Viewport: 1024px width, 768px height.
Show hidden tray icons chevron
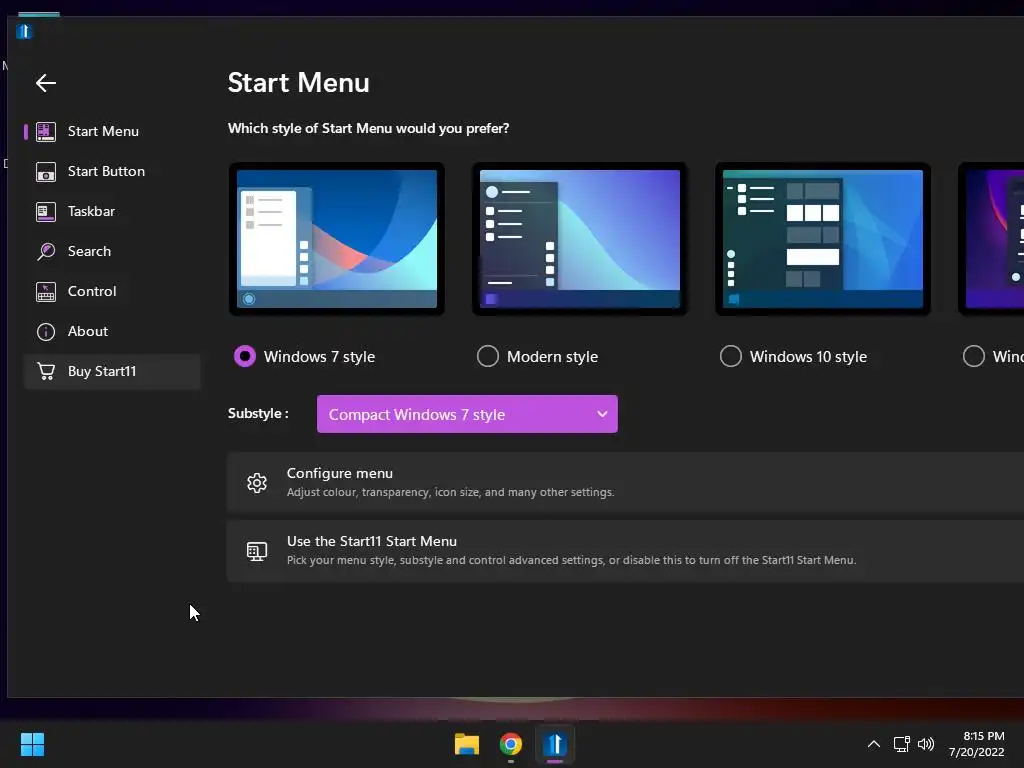click(874, 744)
